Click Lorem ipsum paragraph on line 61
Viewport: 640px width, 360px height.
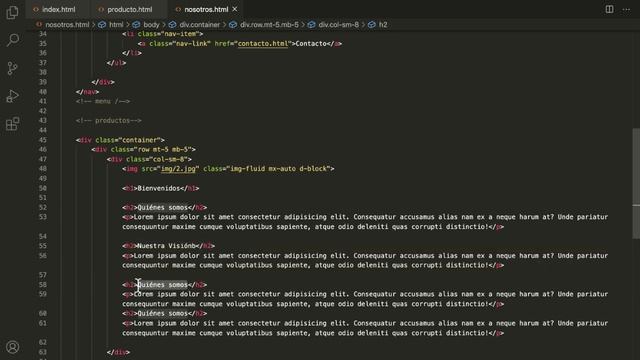point(365,328)
